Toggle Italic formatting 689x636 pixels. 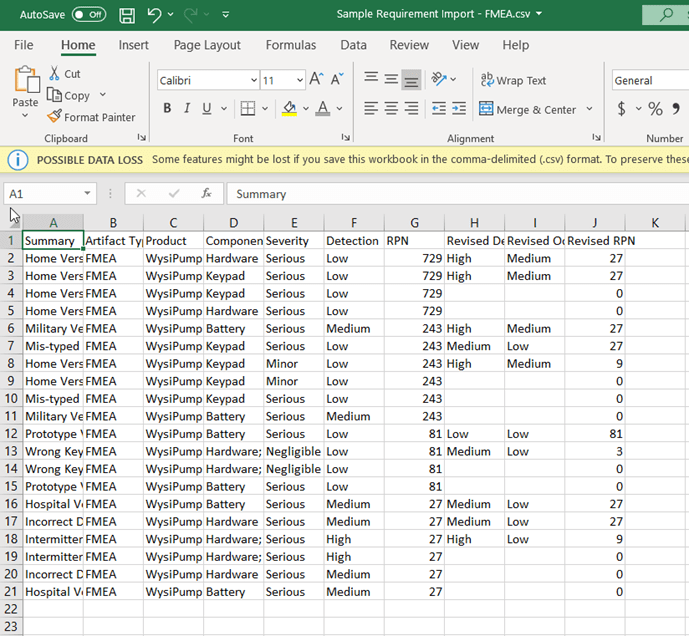pos(187,109)
